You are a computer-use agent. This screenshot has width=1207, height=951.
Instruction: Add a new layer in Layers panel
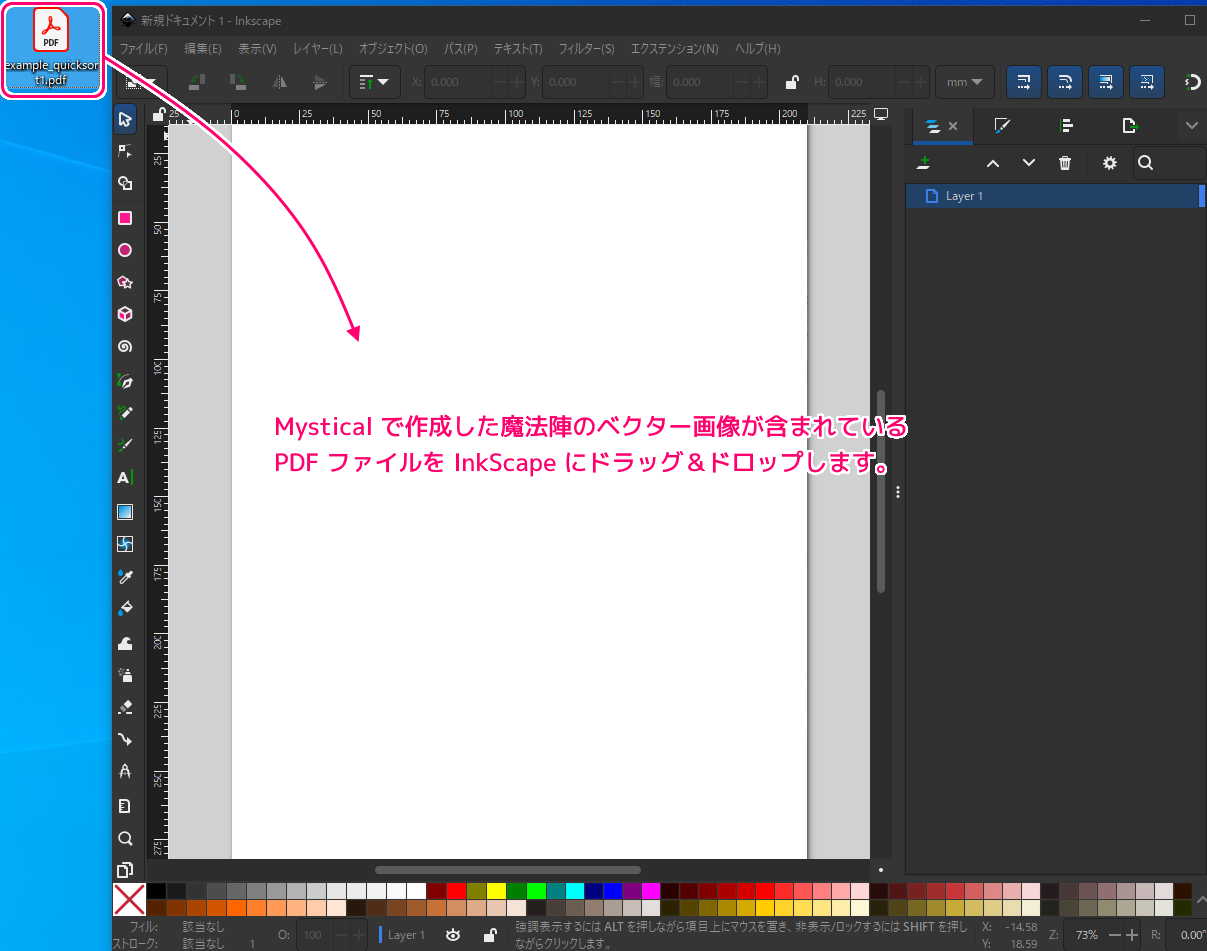coord(924,163)
